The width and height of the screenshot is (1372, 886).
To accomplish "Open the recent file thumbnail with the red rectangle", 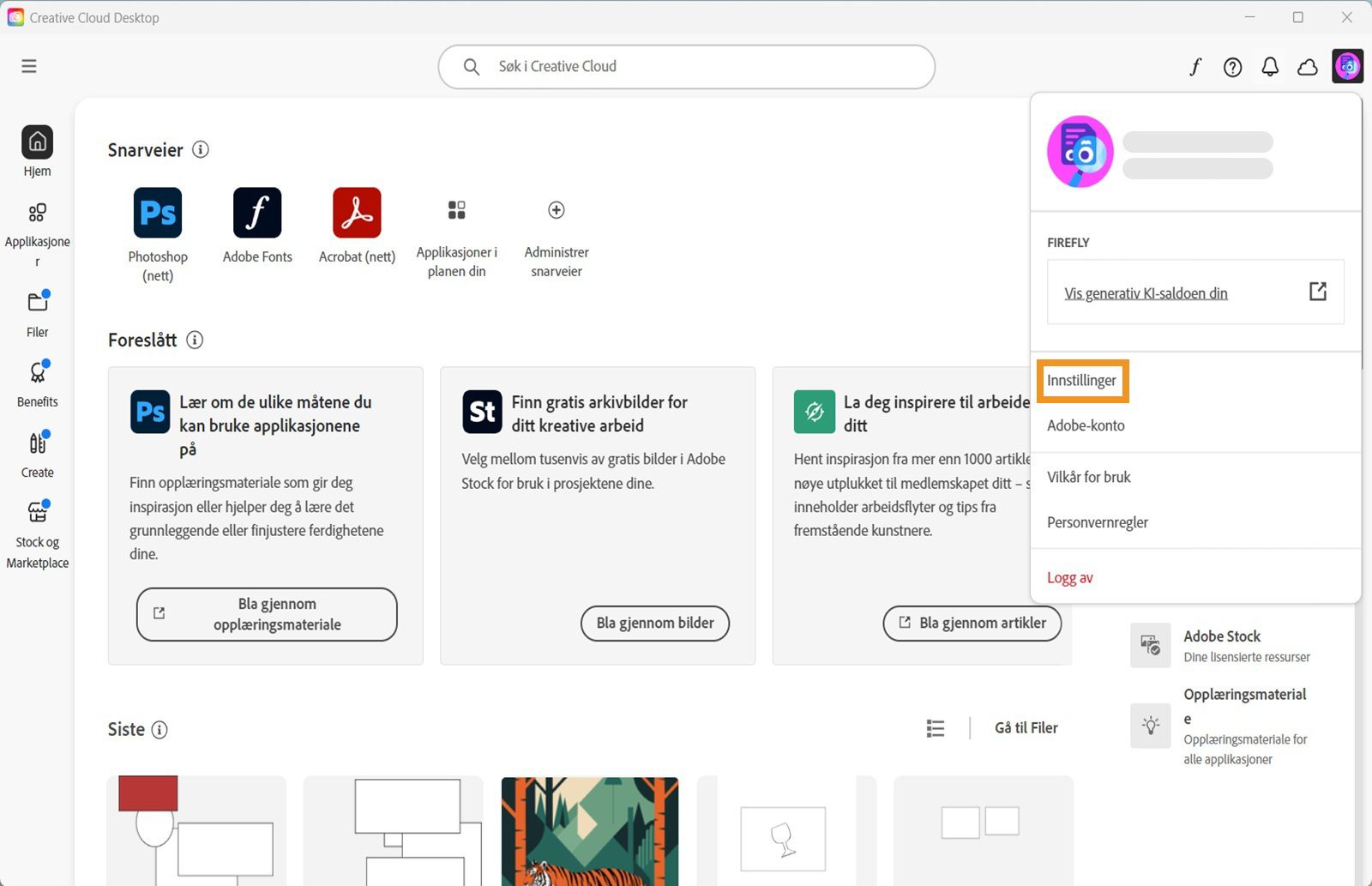I will coord(196,831).
